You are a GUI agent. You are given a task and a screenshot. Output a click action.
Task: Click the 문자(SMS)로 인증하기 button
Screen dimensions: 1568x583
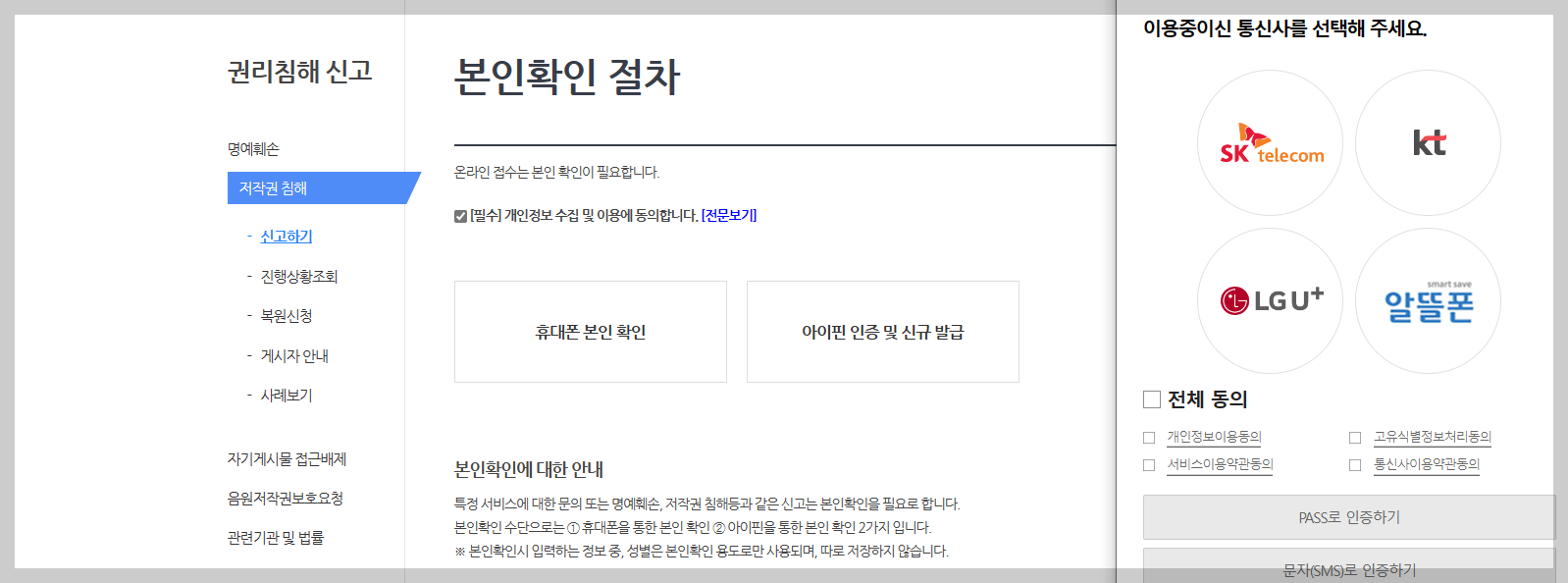(x=1349, y=568)
